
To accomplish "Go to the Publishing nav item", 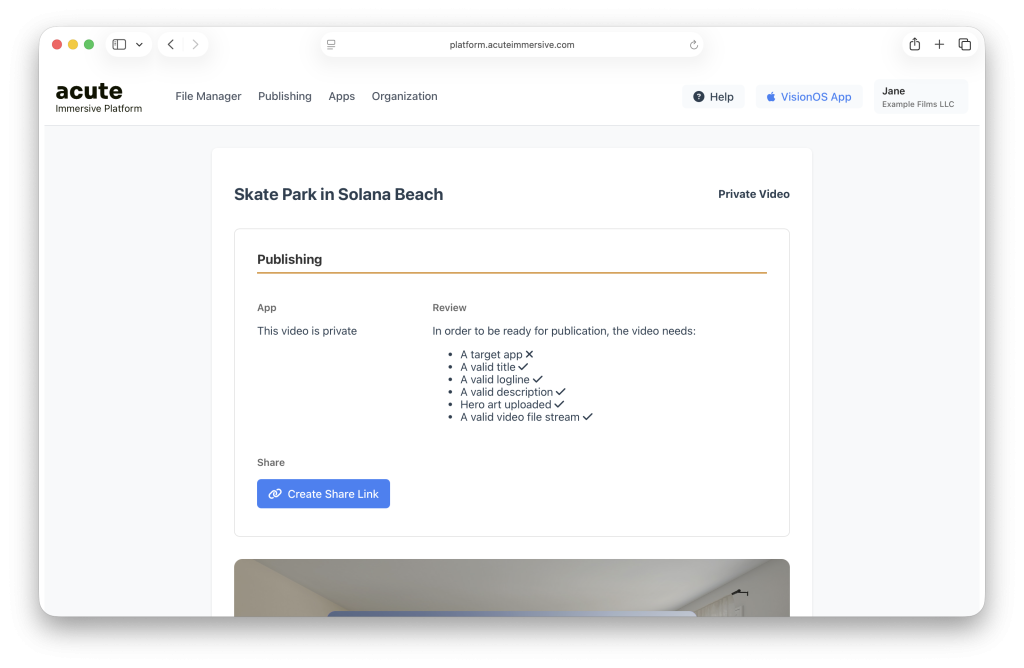I will pyautogui.click(x=285, y=97).
